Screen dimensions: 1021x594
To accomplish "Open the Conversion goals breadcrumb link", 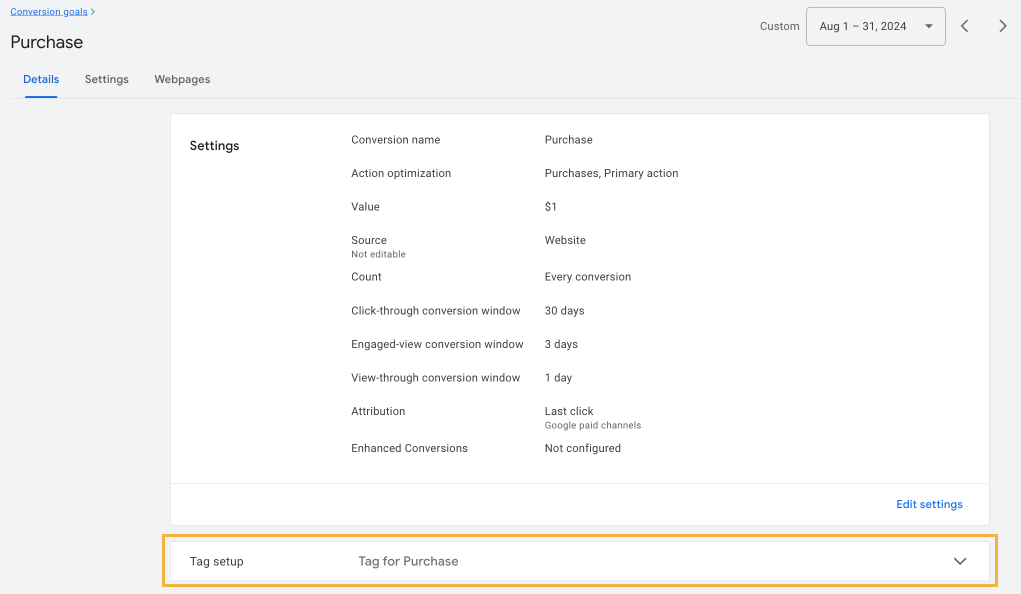I will (49, 12).
